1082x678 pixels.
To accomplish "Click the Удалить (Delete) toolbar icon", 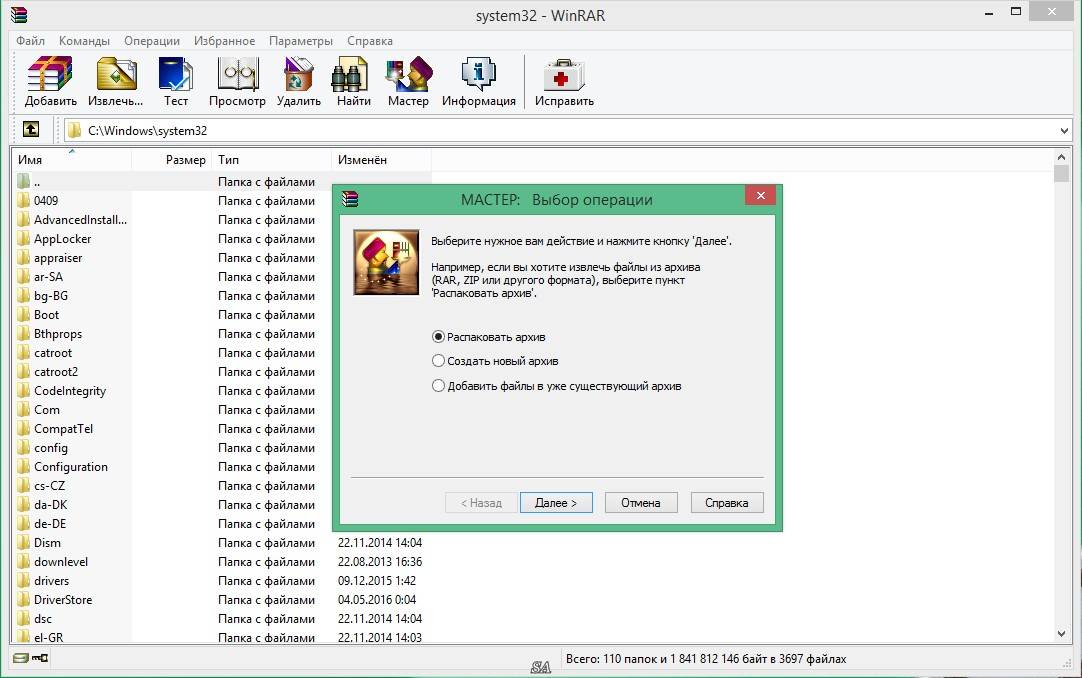I will (298, 82).
